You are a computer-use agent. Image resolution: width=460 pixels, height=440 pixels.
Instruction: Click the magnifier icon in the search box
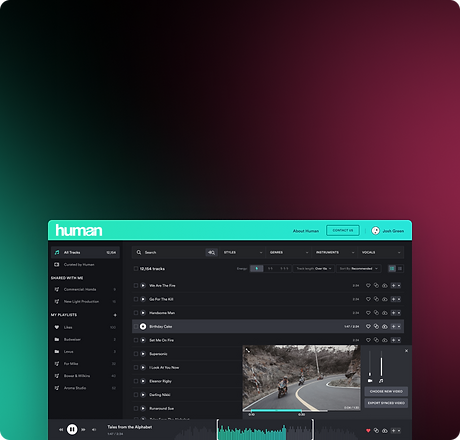pos(139,252)
